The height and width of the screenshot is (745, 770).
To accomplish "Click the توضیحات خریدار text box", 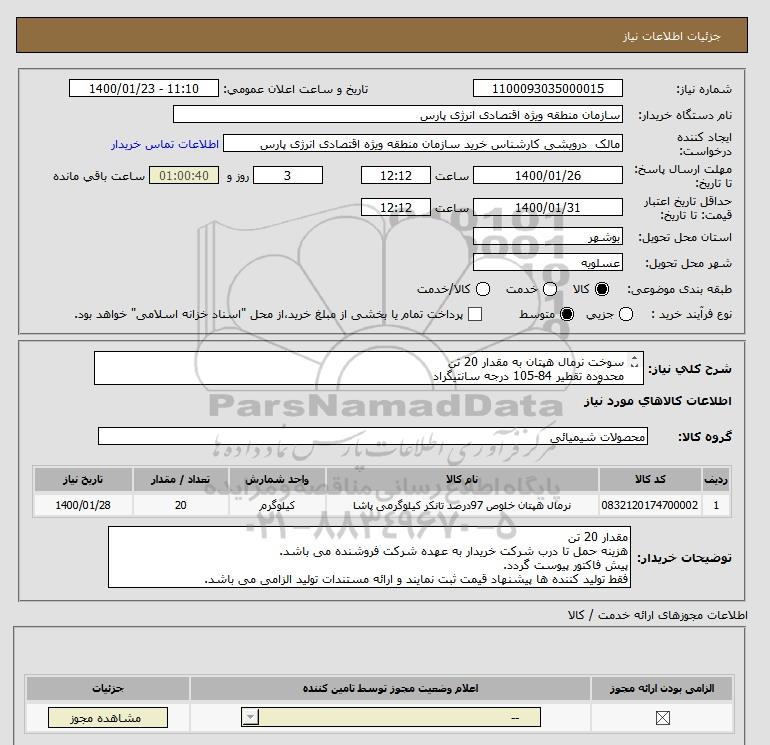I will point(369,557).
